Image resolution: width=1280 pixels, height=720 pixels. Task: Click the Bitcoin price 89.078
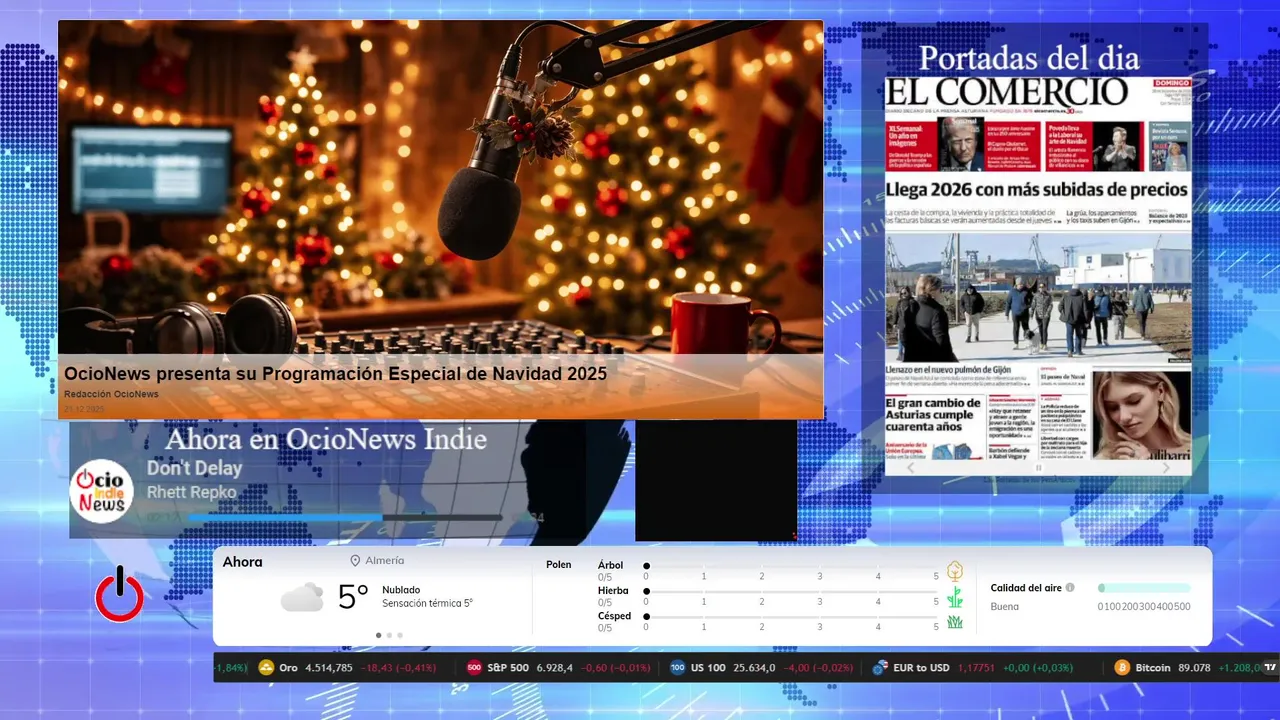pyautogui.click(x=1195, y=668)
